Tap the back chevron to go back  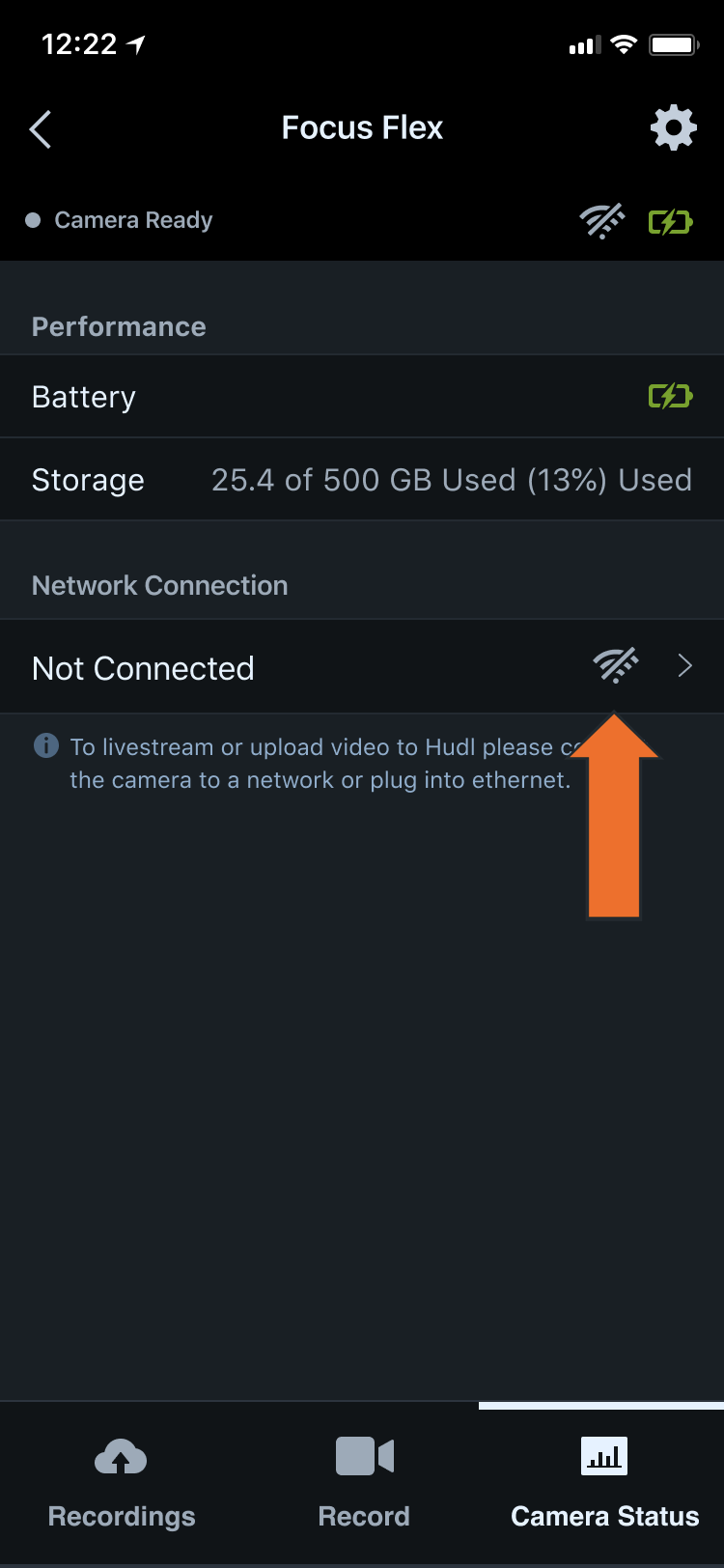(40, 127)
